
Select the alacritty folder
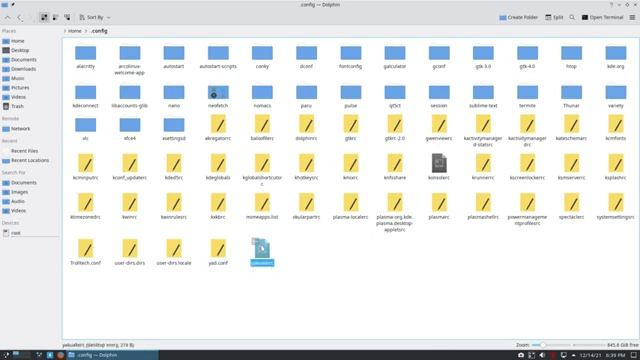point(85,57)
